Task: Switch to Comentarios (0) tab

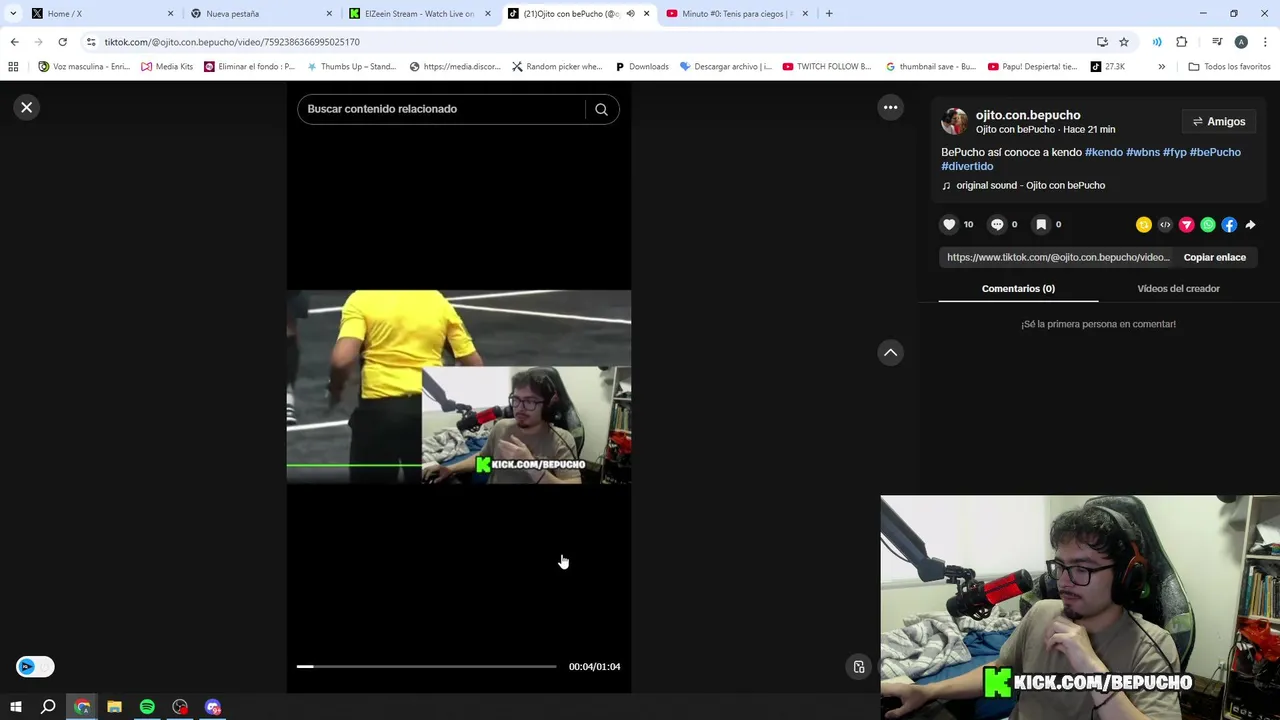Action: [x=1018, y=288]
